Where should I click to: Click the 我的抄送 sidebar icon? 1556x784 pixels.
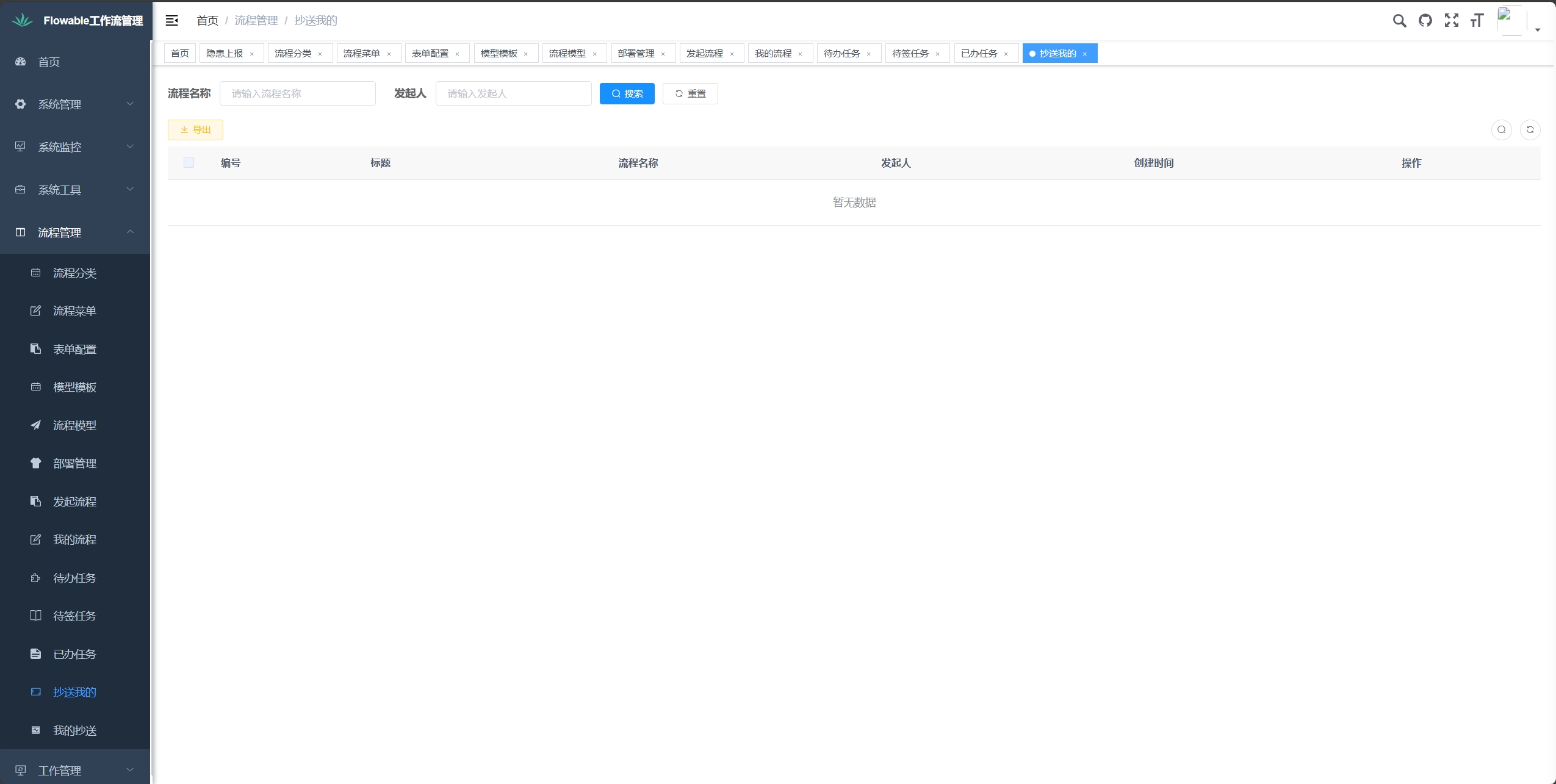tap(36, 730)
